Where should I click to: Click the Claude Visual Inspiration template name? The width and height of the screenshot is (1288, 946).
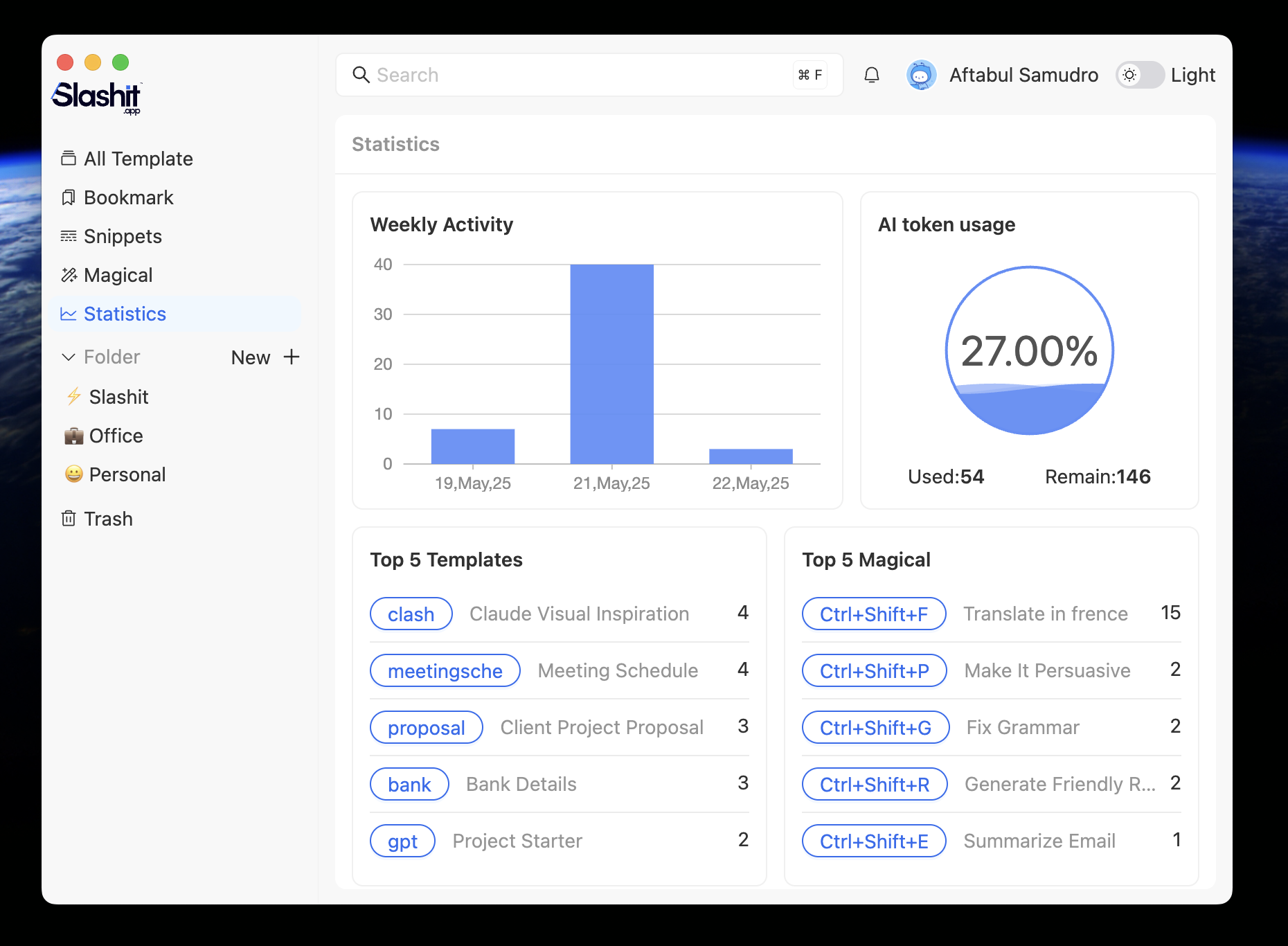tap(580, 614)
